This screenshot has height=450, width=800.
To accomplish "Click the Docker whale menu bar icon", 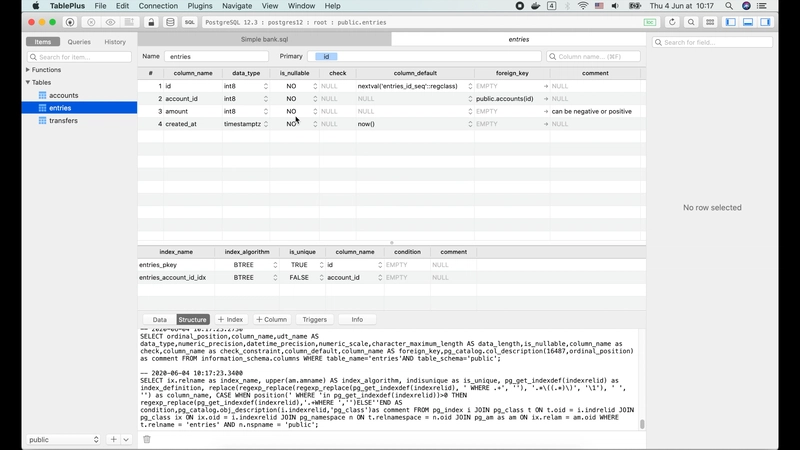I will tap(535, 6).
